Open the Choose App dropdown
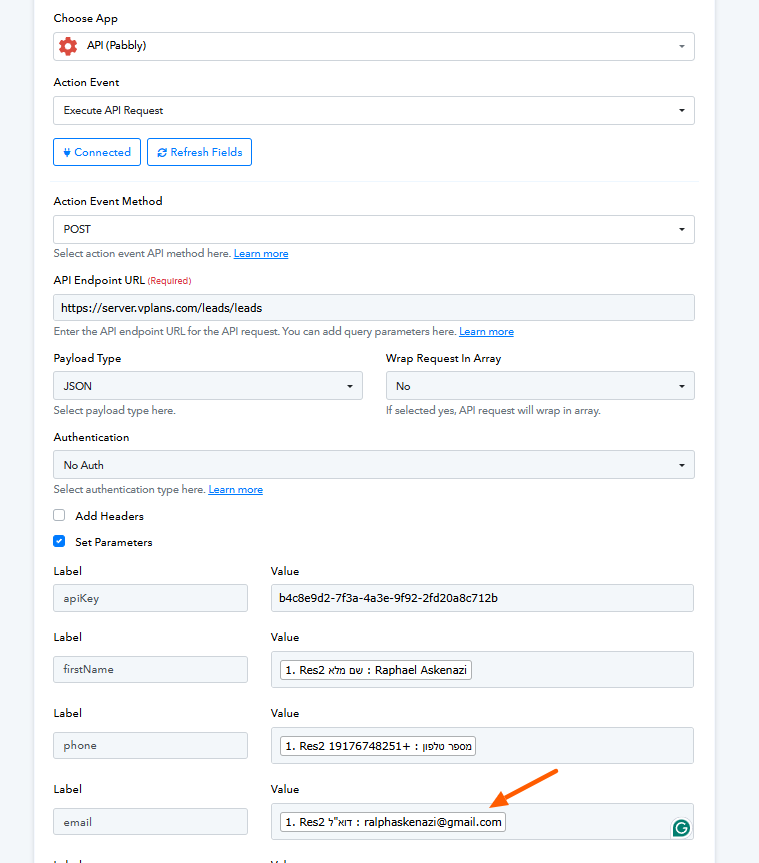 pos(373,46)
